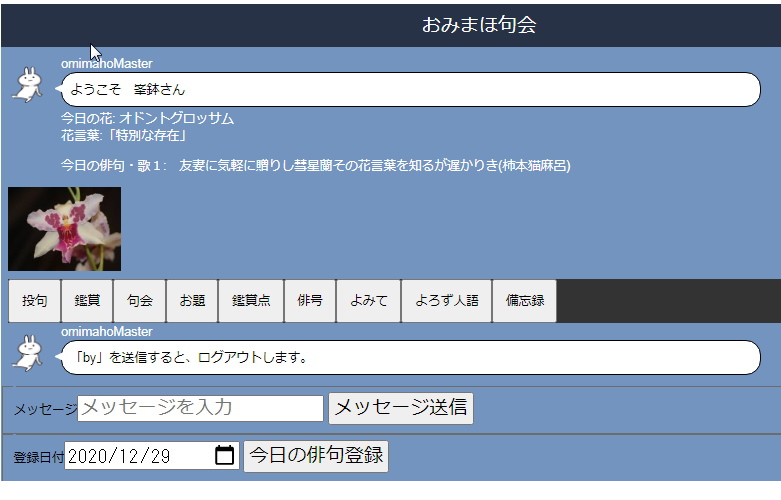
Task: Go to the お題 tab
Action: coord(192,301)
